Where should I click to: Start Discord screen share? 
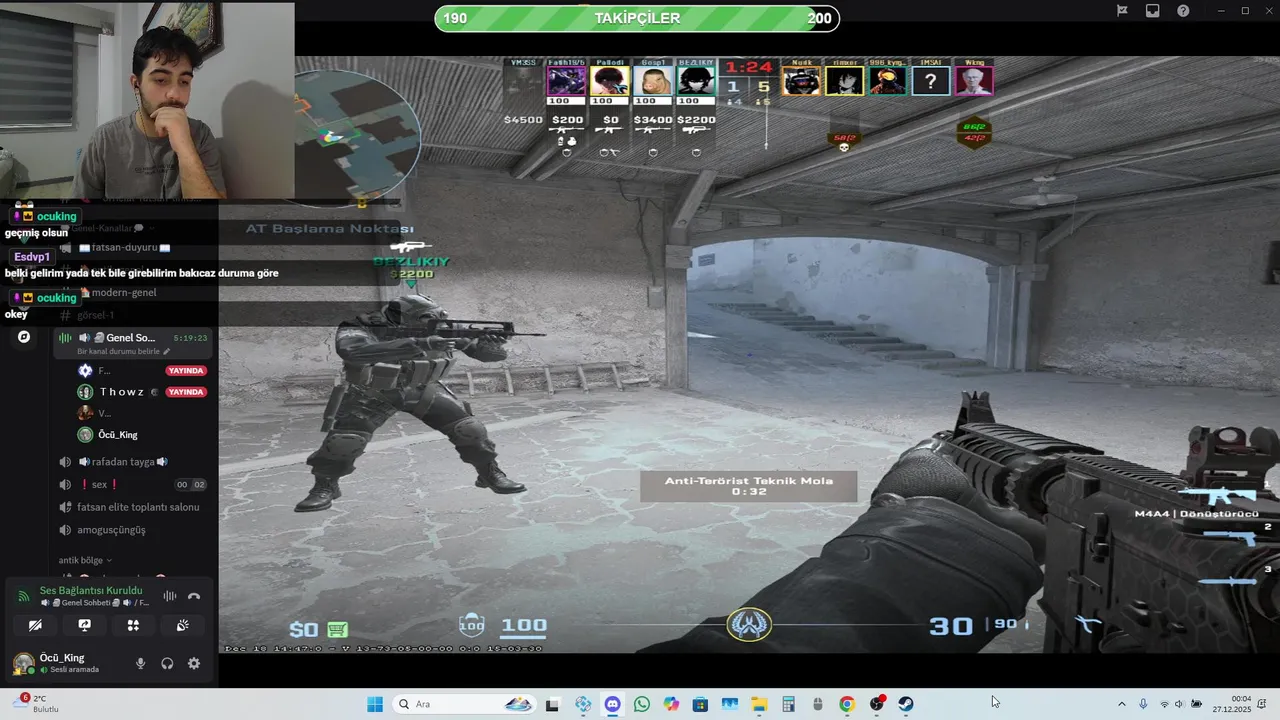84,625
